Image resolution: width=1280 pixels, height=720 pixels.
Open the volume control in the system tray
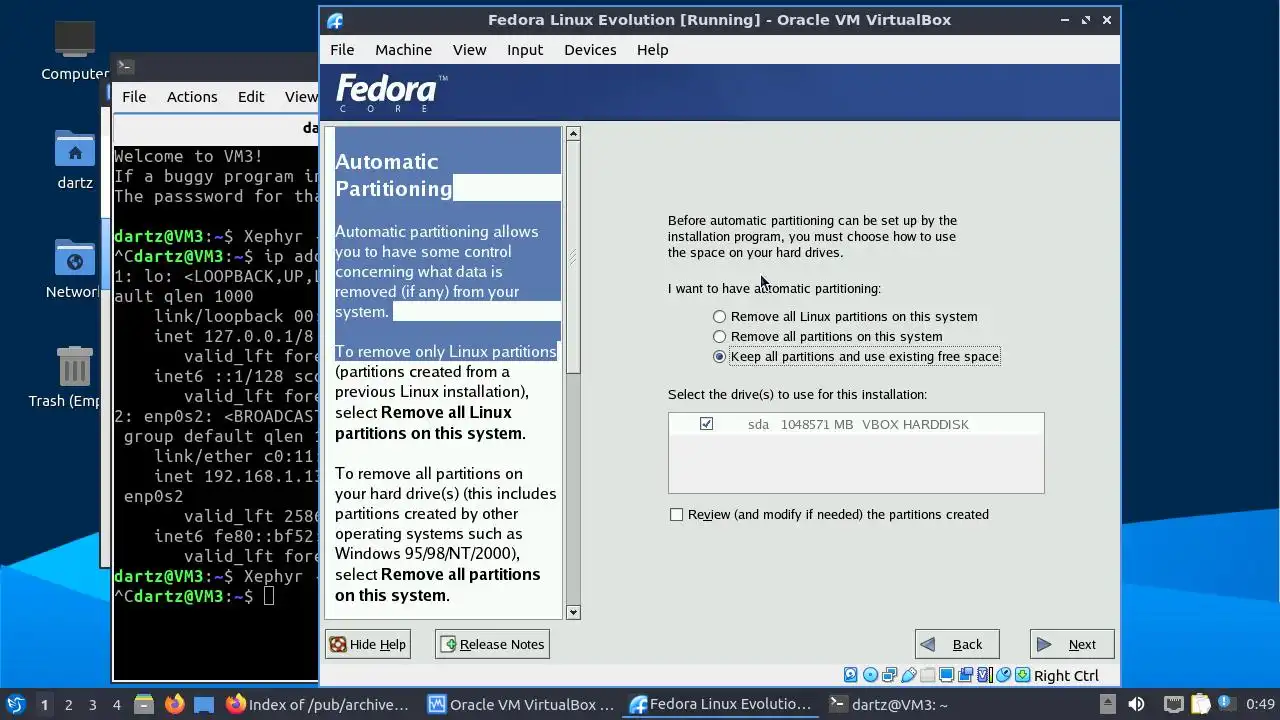[1136, 704]
